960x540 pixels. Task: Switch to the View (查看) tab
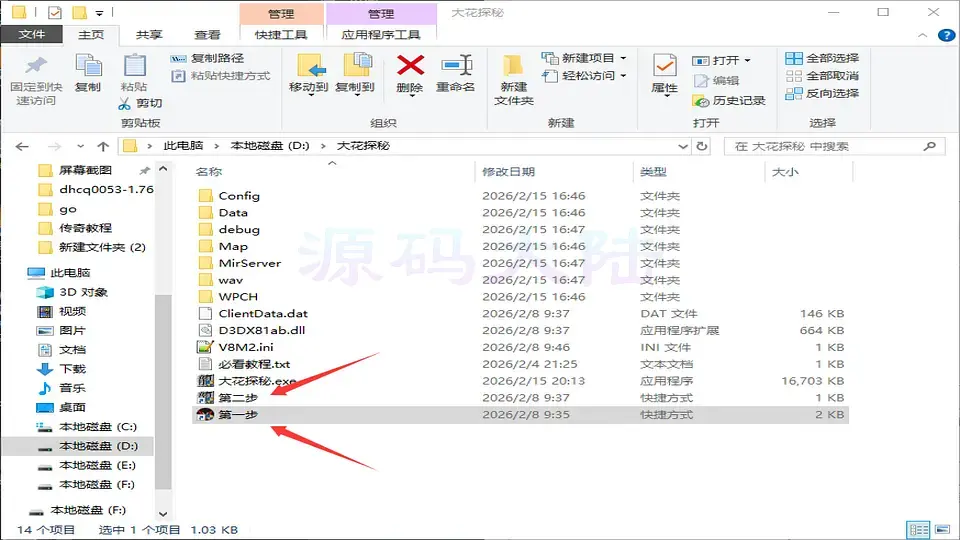point(207,35)
